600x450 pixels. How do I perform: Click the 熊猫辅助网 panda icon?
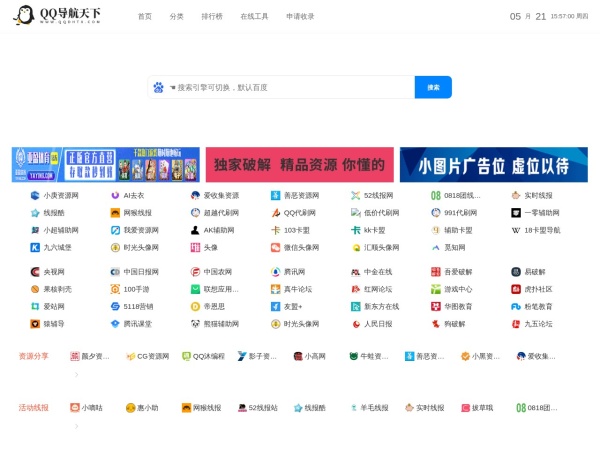[x=195, y=324]
